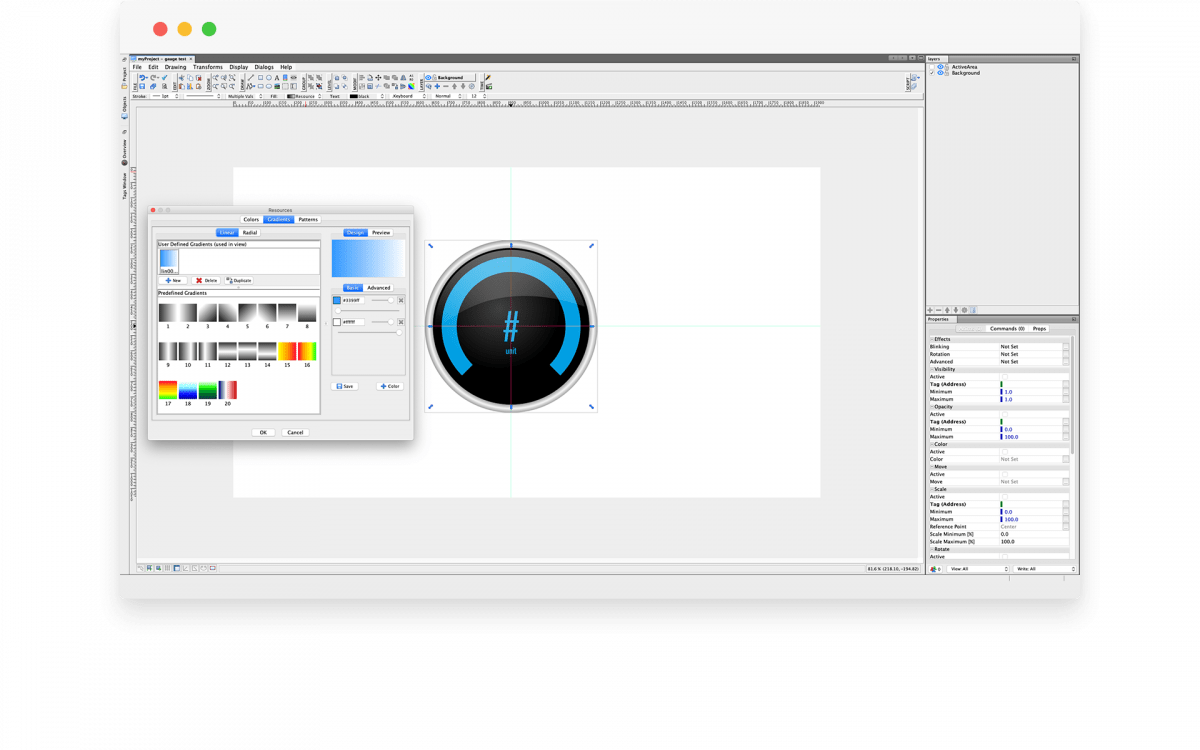Click the checkmark icon in File toolbar group
Screen dimensions: 1200x750
click(x=164, y=77)
